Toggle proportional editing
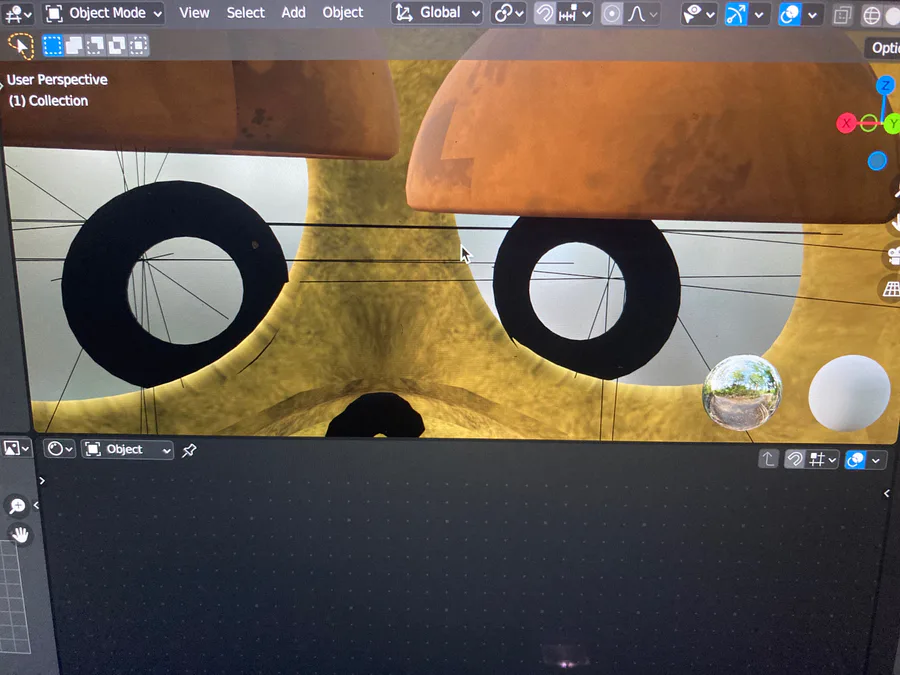Screen dimensions: 900x675 (612, 14)
